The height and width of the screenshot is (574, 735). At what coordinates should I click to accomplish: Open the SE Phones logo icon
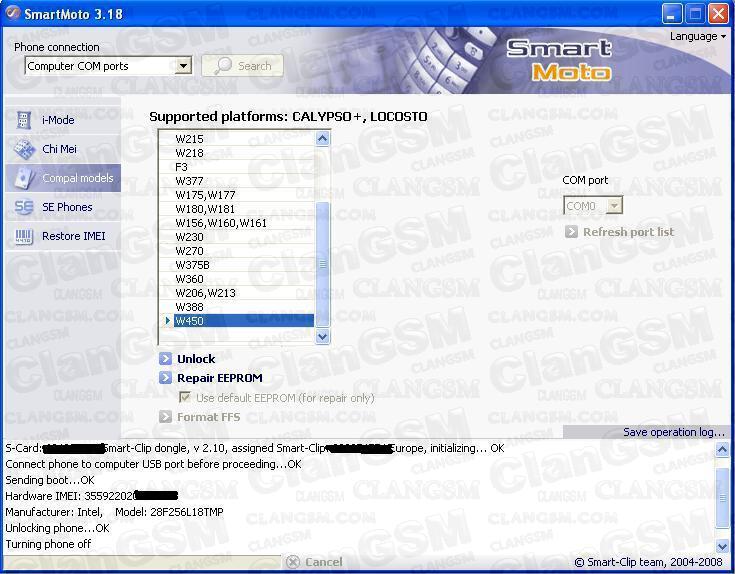[23, 207]
